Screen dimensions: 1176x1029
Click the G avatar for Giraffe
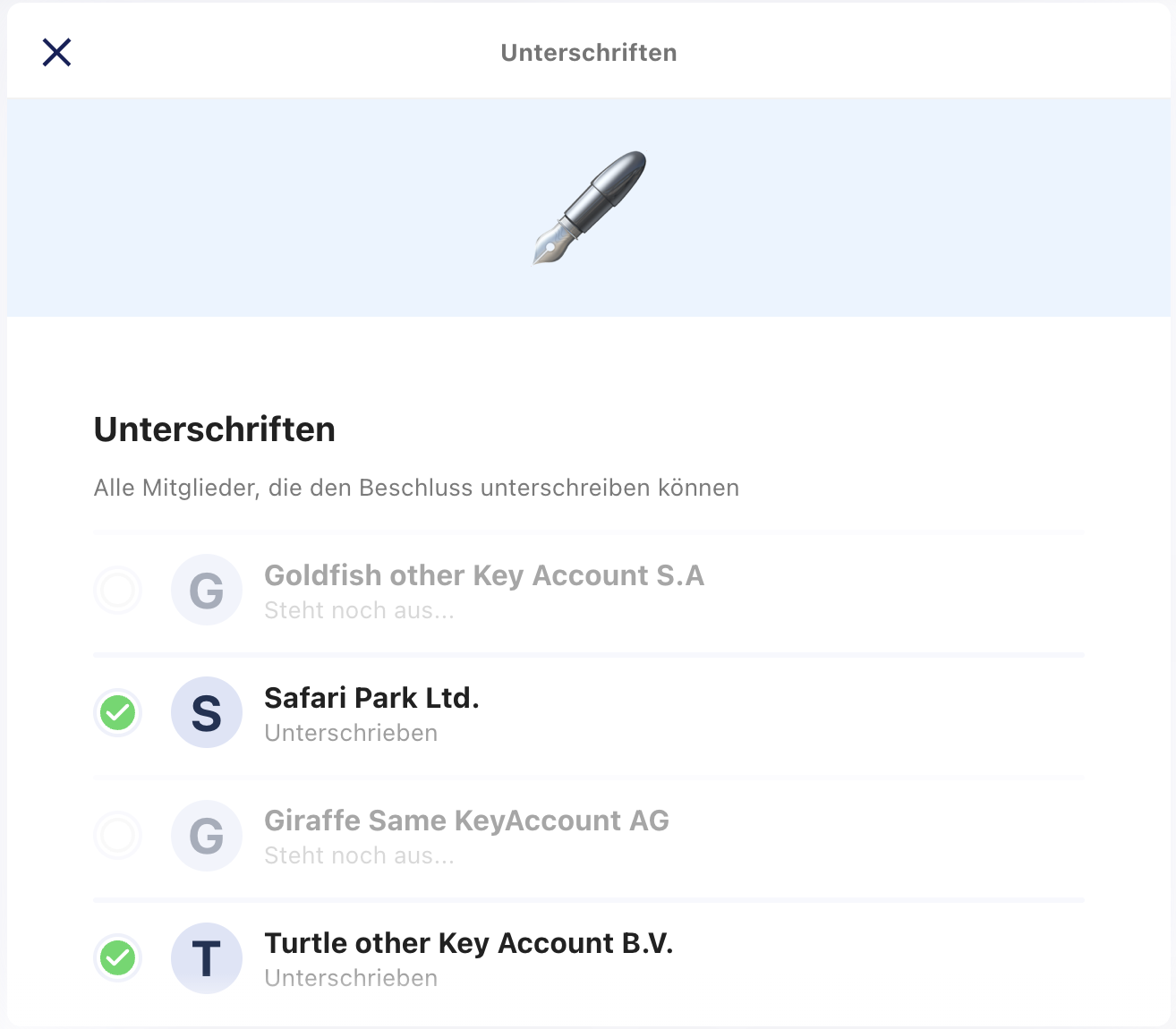click(207, 836)
